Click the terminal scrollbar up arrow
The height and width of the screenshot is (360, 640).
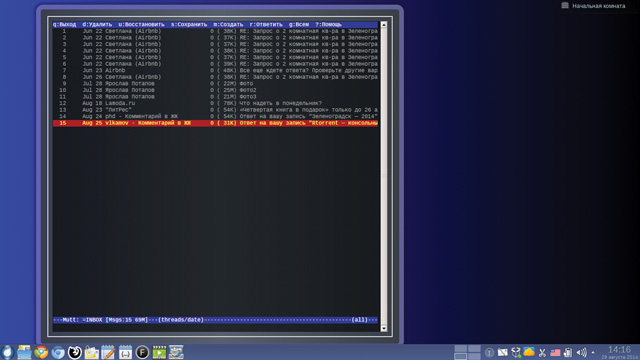pyautogui.click(x=384, y=24)
